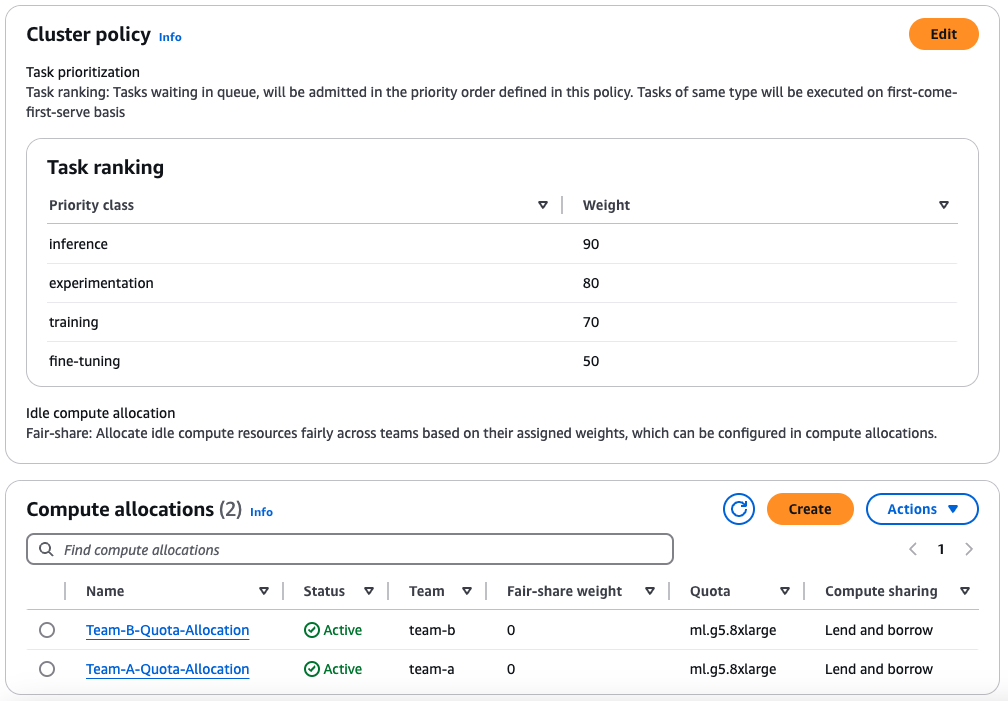Sort compute allocations by Status column
This screenshot has height=701, width=1008.
[x=369, y=591]
